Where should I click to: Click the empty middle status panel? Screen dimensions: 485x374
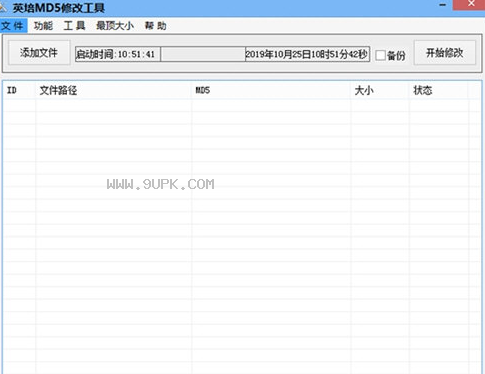(203, 54)
